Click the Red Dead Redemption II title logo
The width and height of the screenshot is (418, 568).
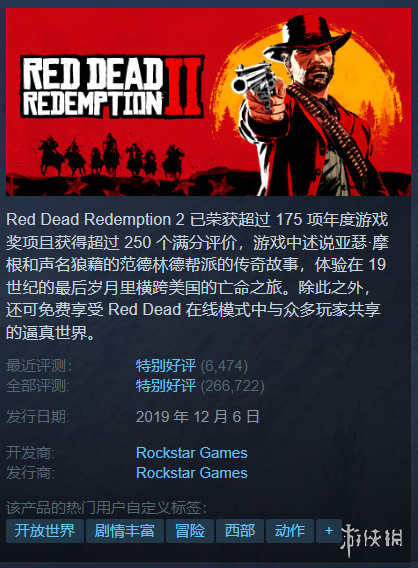coord(112,87)
